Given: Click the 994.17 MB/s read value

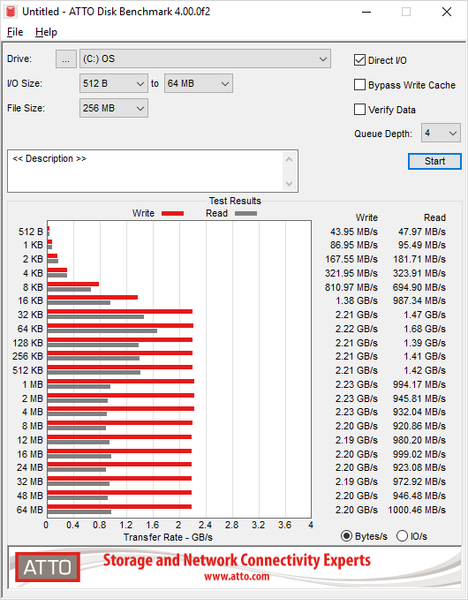Looking at the screenshot, I should [x=419, y=385].
